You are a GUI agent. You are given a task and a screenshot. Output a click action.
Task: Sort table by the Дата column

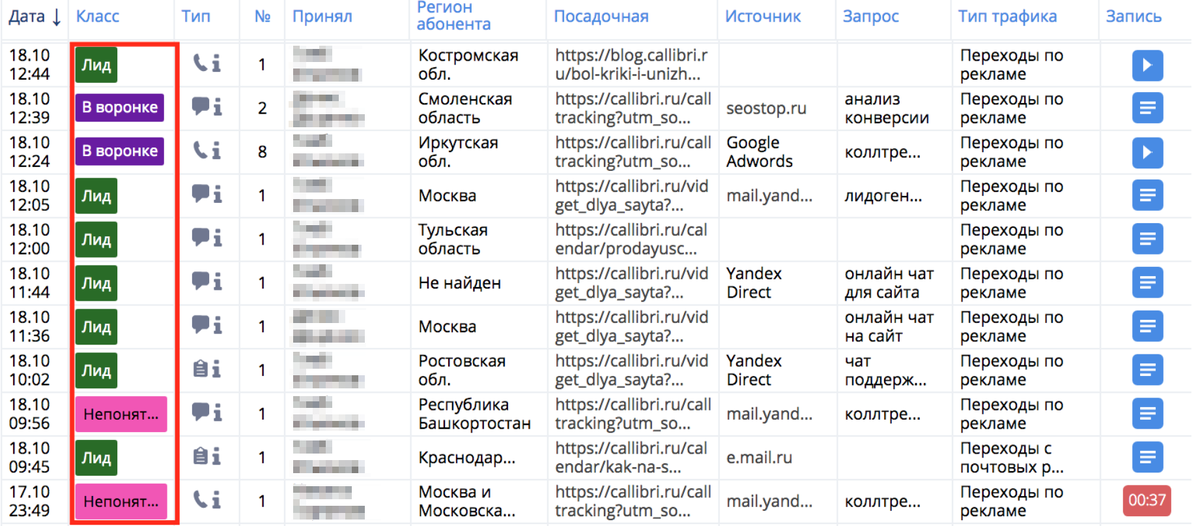[x=35, y=17]
